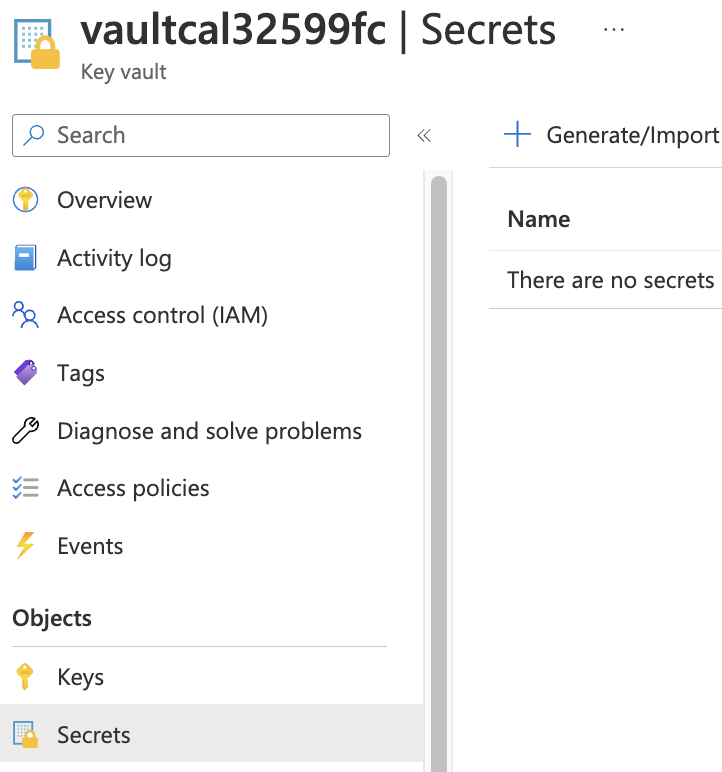Click the 'There are no secrets' message

(611, 280)
